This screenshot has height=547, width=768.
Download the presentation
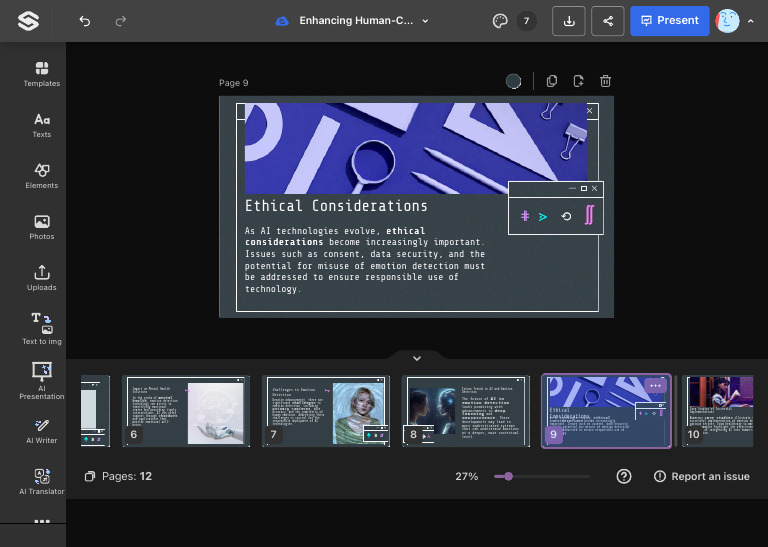tap(569, 21)
